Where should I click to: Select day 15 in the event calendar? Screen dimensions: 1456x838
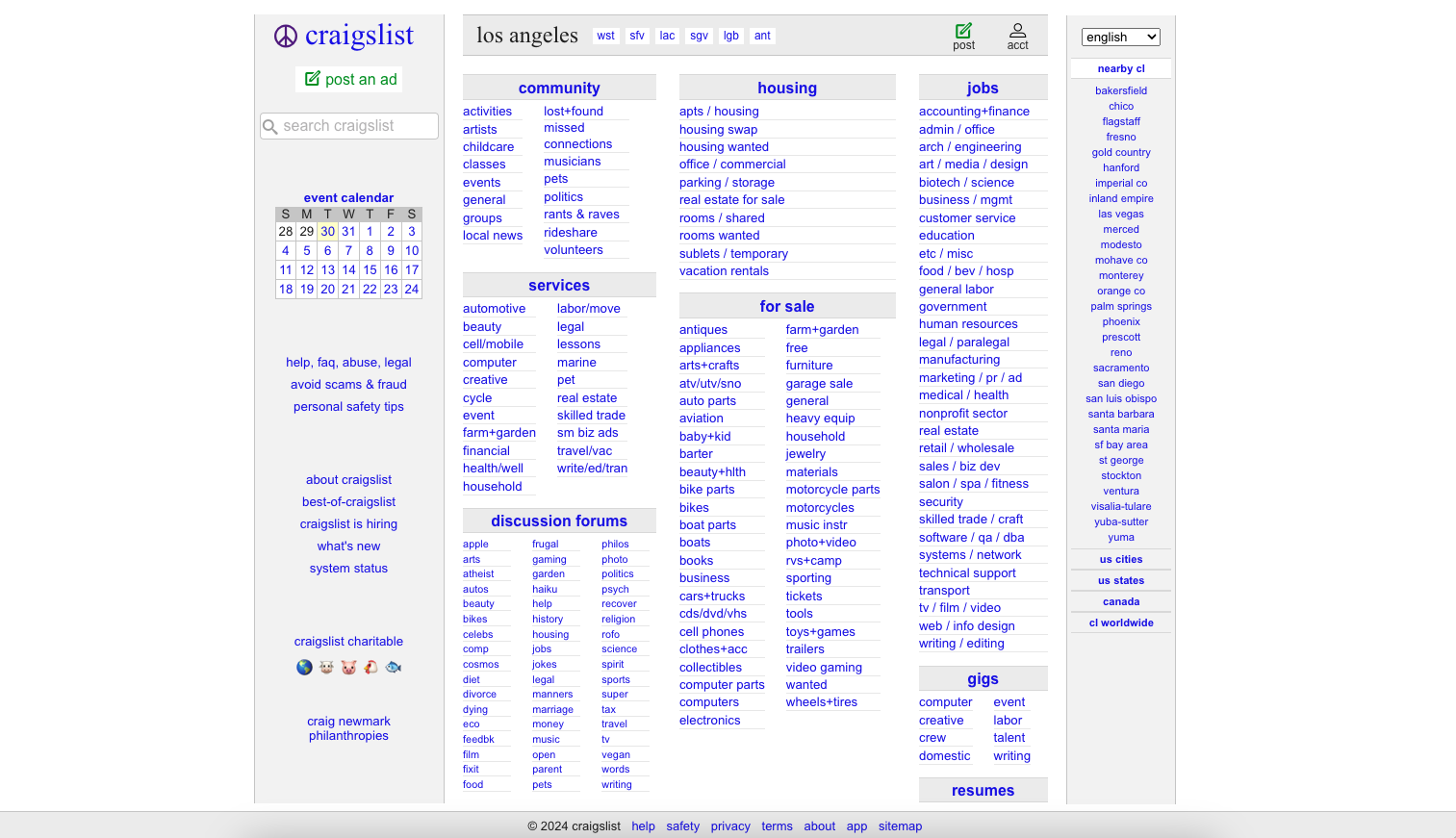pyautogui.click(x=370, y=270)
